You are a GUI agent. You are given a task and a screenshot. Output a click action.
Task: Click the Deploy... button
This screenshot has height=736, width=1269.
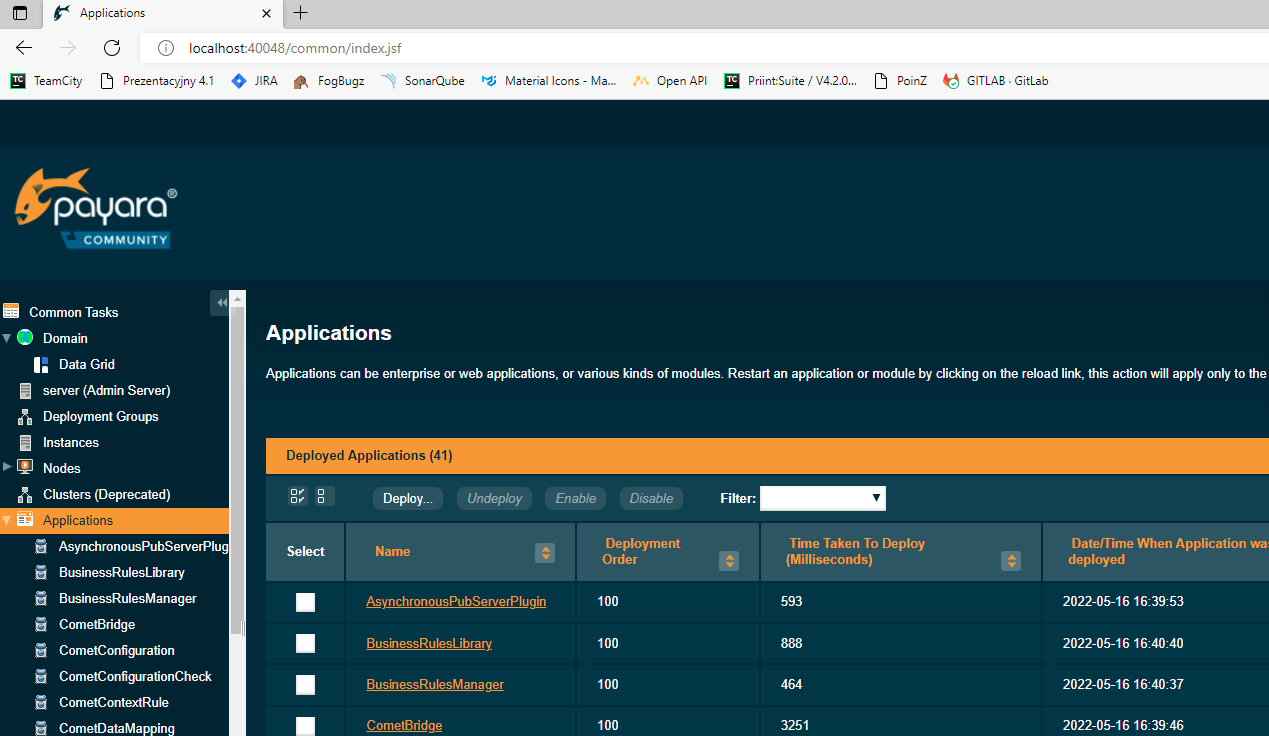coord(407,498)
